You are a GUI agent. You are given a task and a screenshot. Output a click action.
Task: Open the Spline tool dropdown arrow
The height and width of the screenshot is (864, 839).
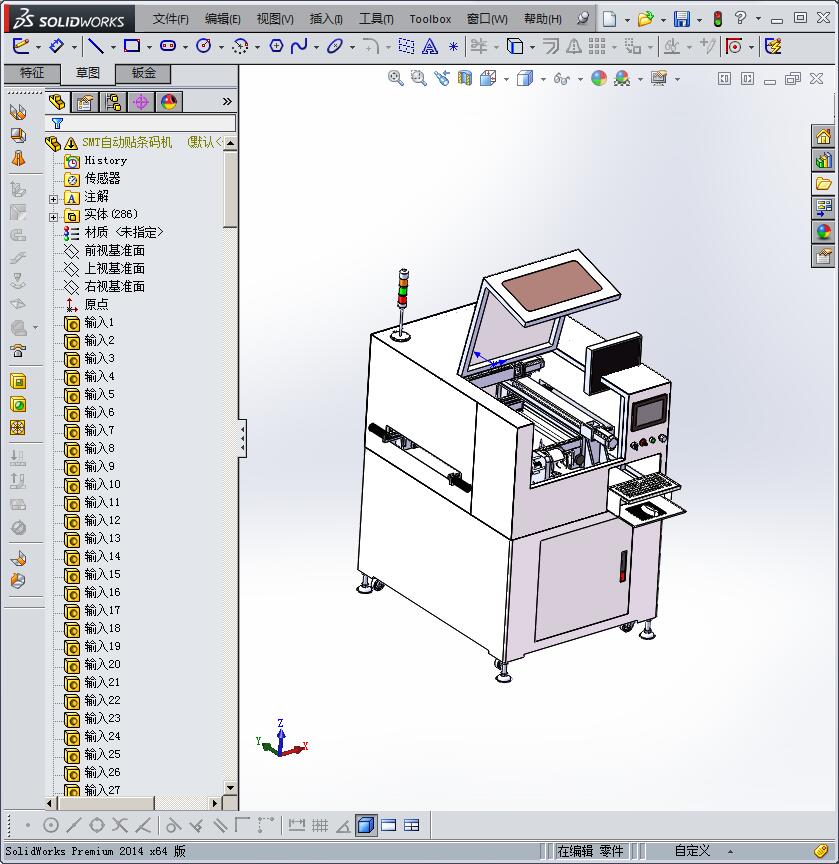(316, 47)
